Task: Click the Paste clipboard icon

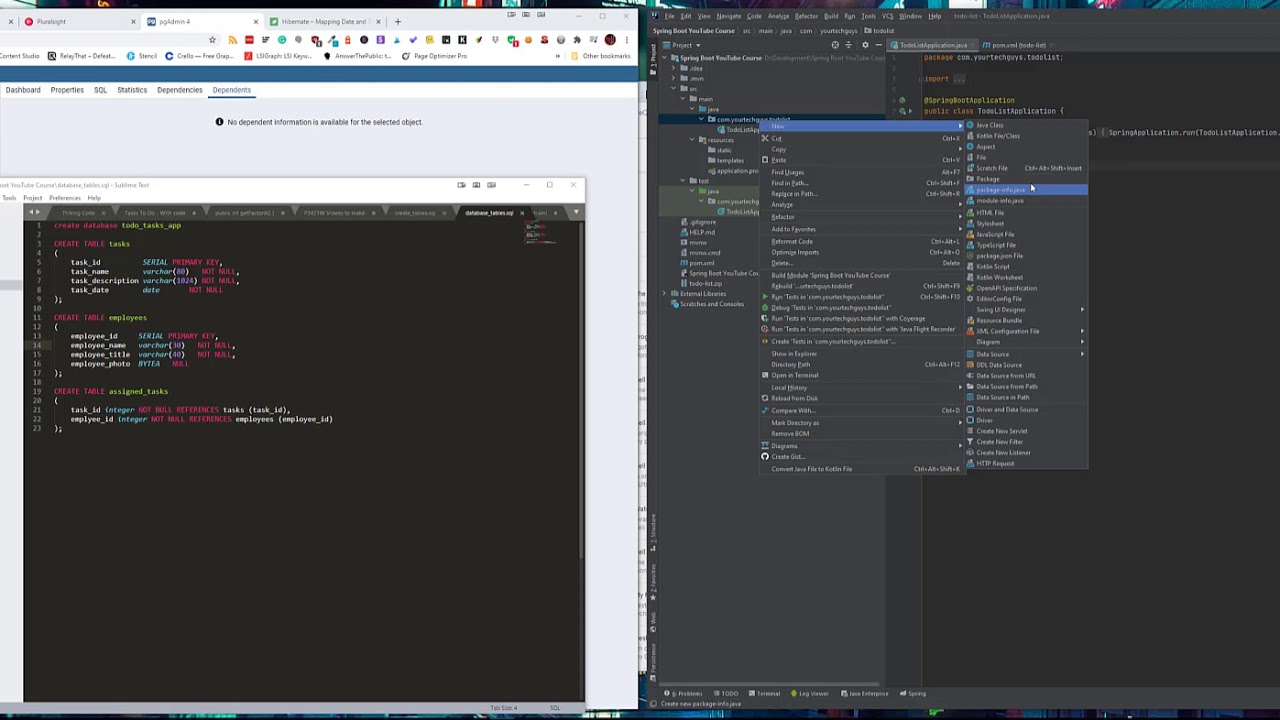Action: (765, 160)
